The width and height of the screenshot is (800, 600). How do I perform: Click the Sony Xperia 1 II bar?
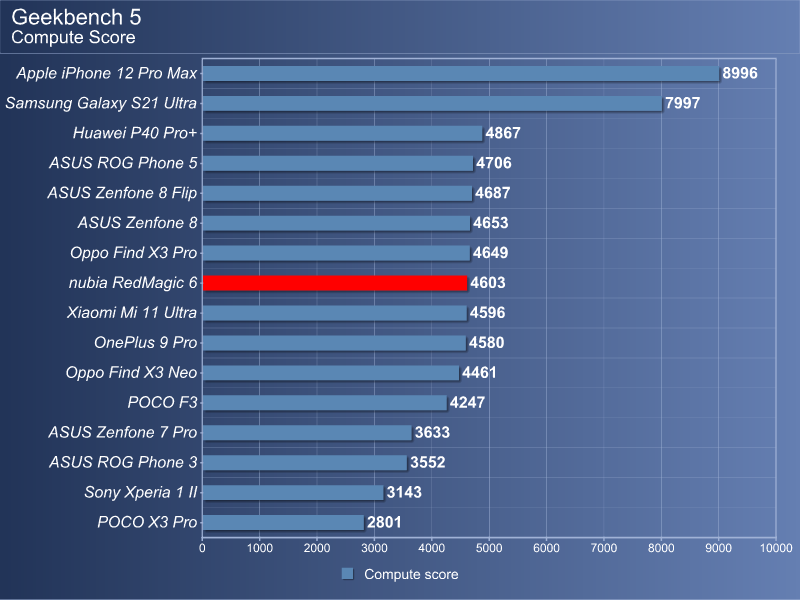[x=293, y=492]
